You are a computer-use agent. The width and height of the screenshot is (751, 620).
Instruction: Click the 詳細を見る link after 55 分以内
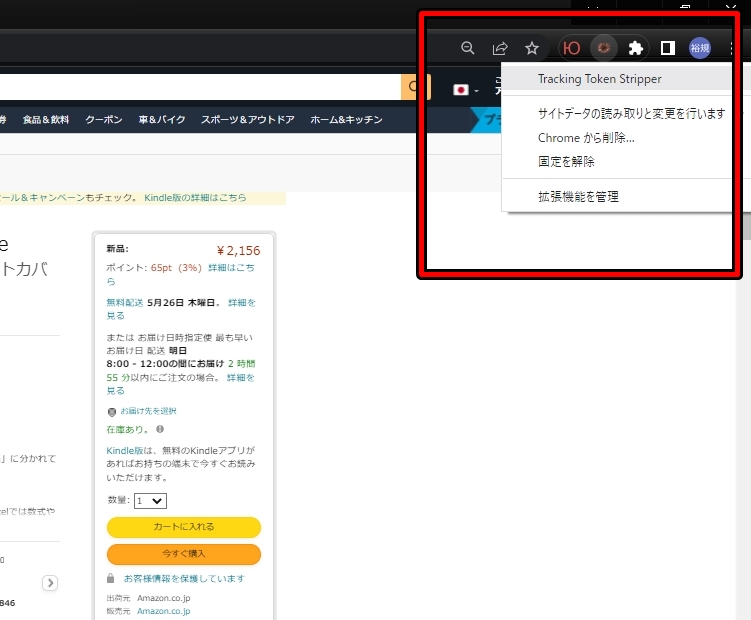click(241, 378)
